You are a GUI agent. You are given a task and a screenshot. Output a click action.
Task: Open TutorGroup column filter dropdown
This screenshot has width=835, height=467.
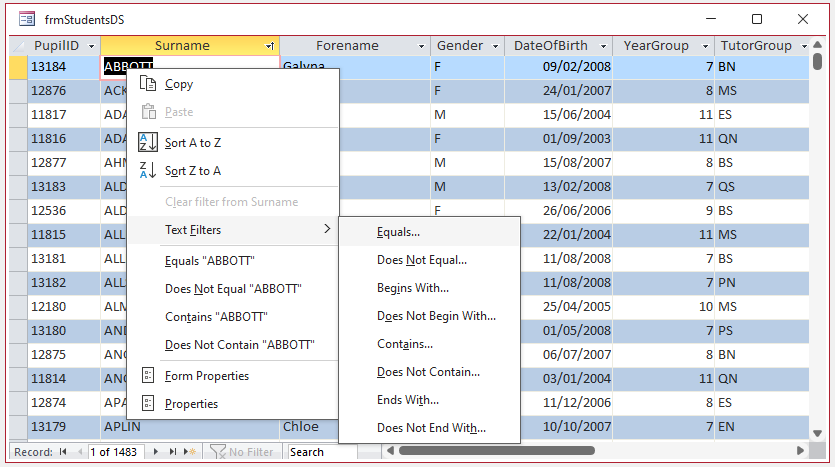pos(804,46)
